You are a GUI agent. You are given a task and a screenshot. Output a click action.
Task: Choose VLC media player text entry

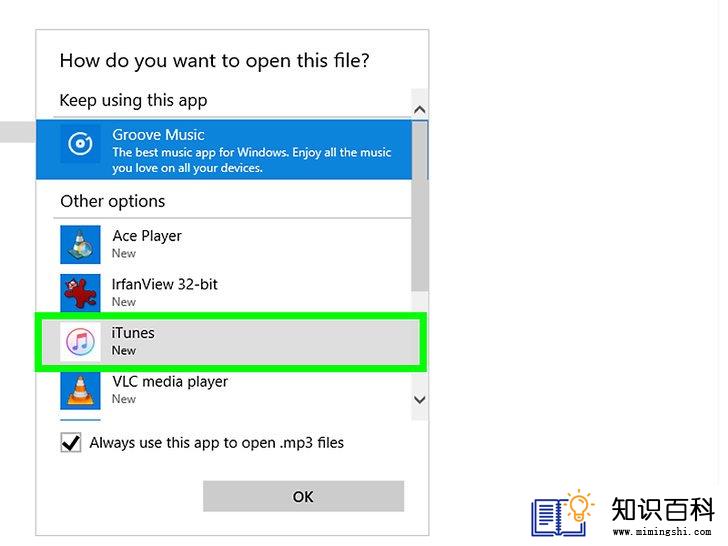[x=170, y=382]
